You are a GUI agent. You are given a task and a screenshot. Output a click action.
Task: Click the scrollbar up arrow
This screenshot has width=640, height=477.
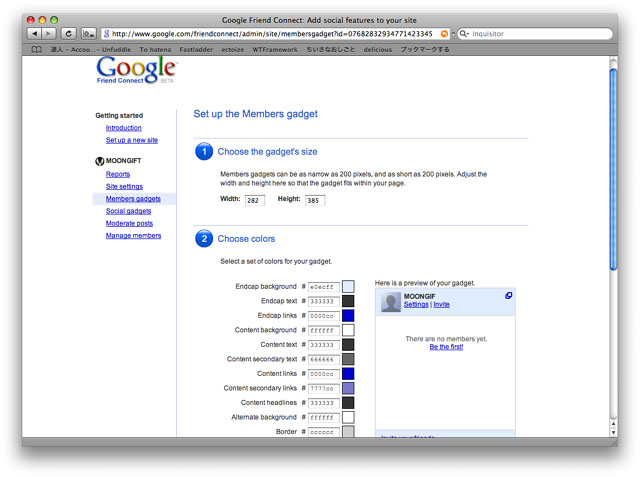point(613,424)
